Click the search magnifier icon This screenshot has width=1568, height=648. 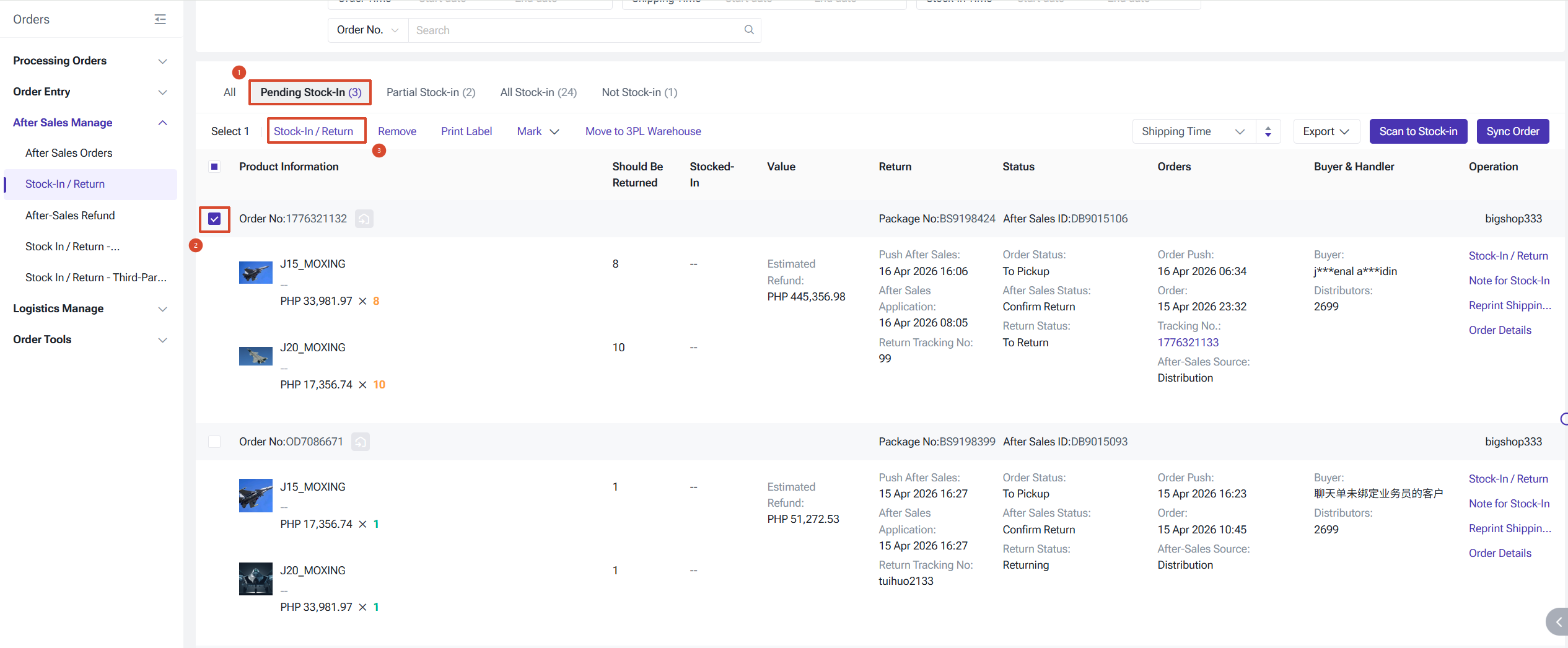pos(748,30)
